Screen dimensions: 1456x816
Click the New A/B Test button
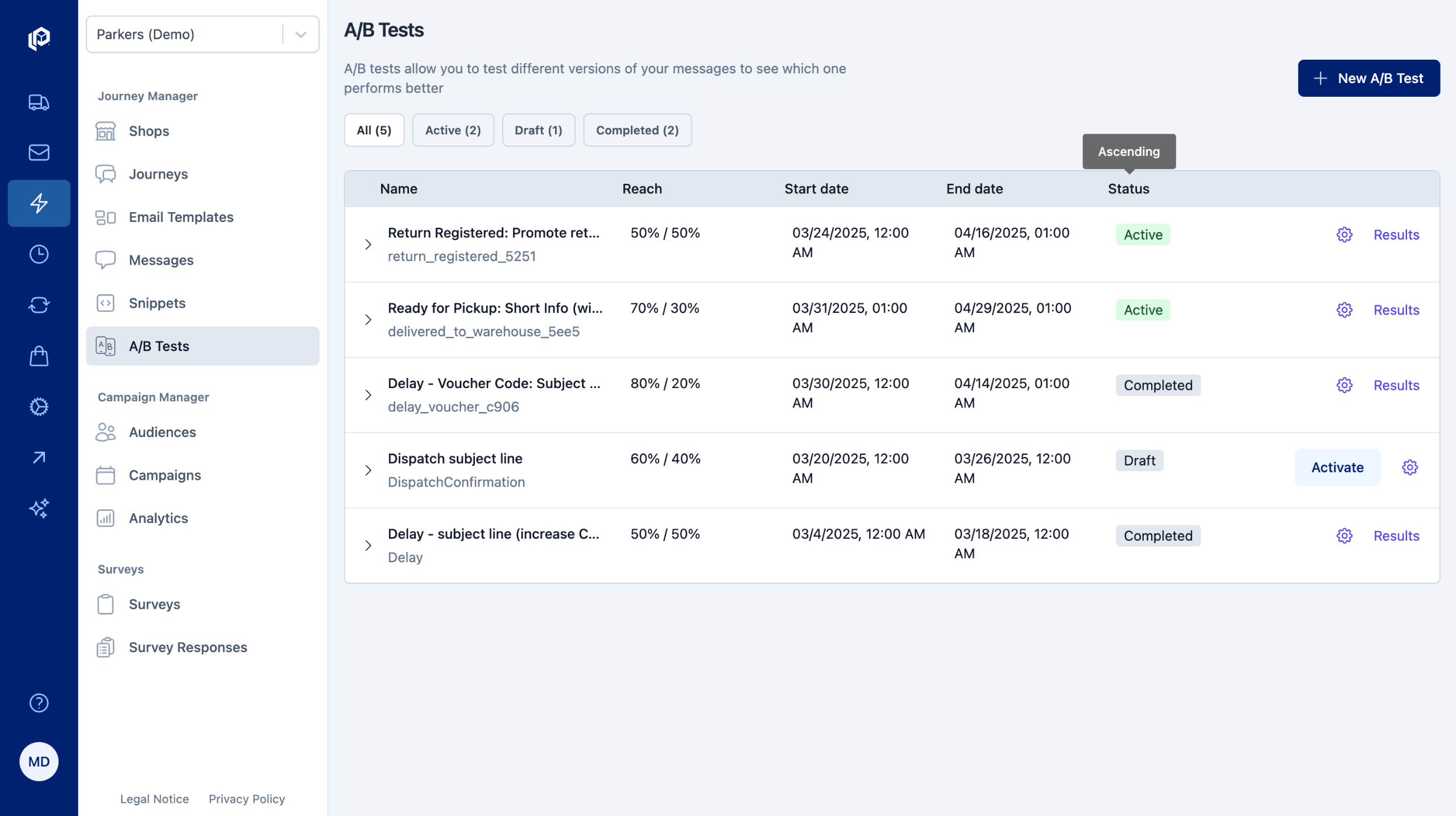1368,79
